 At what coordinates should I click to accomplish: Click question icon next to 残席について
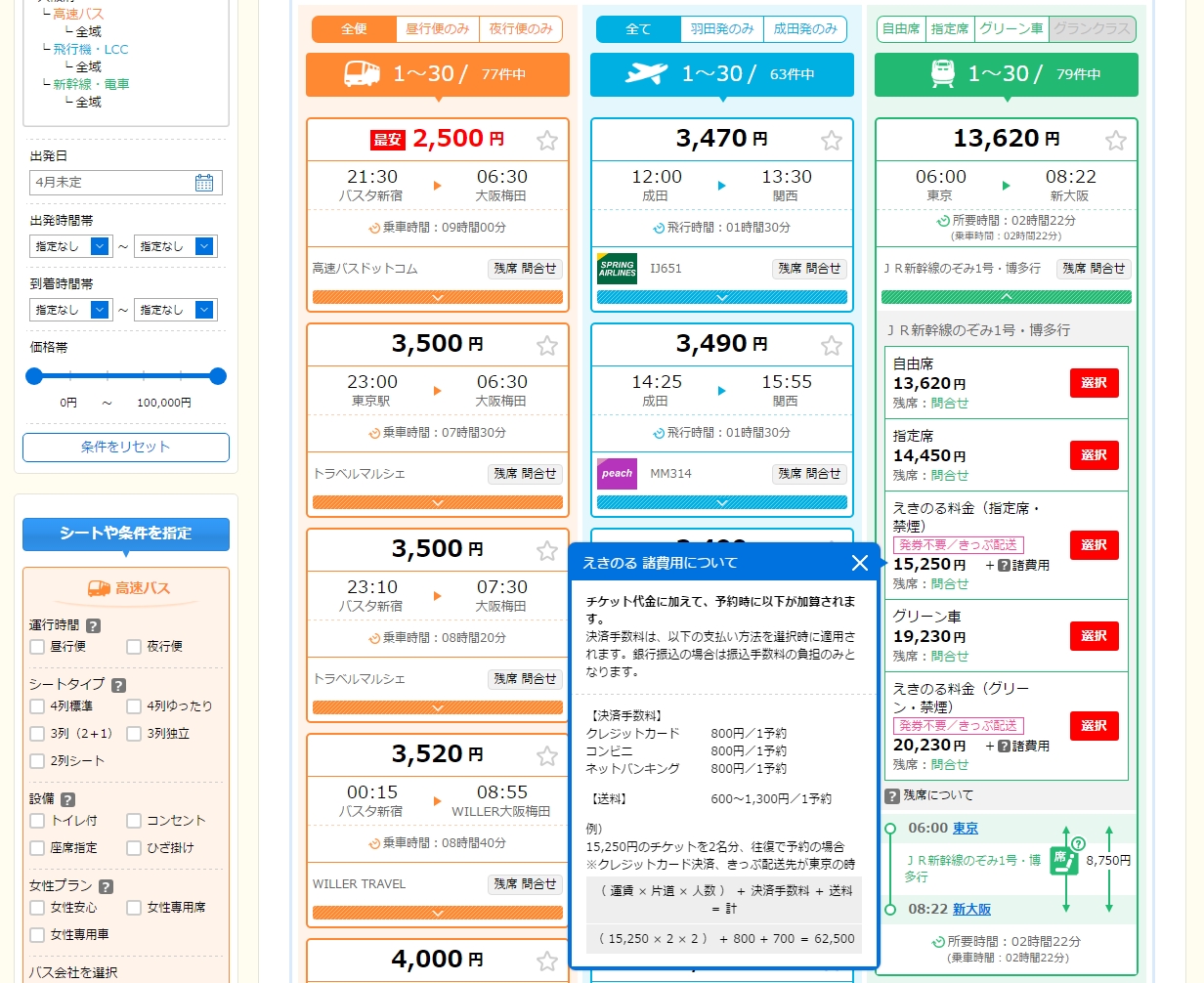891,795
